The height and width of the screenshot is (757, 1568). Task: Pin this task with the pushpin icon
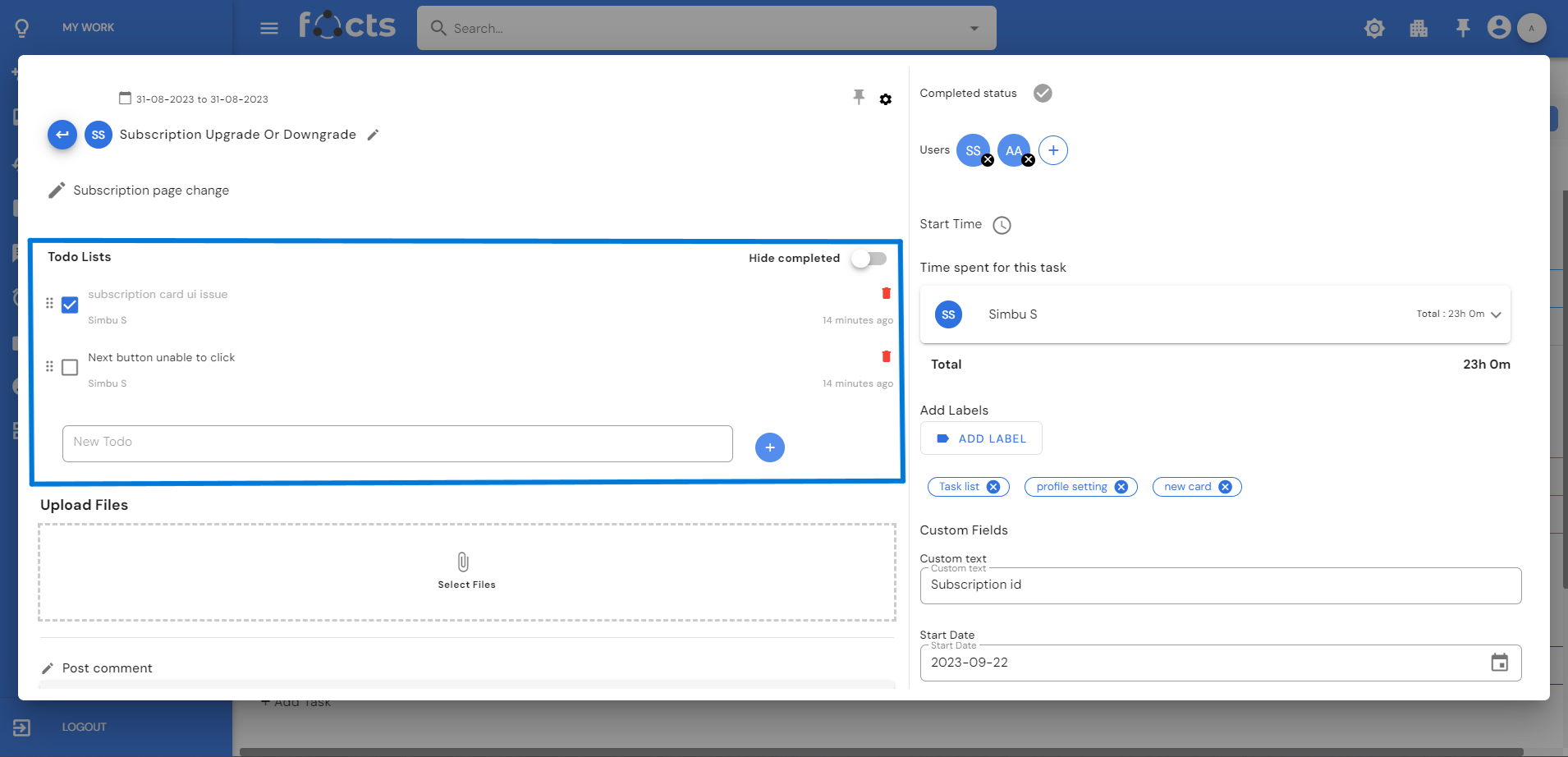point(859,98)
